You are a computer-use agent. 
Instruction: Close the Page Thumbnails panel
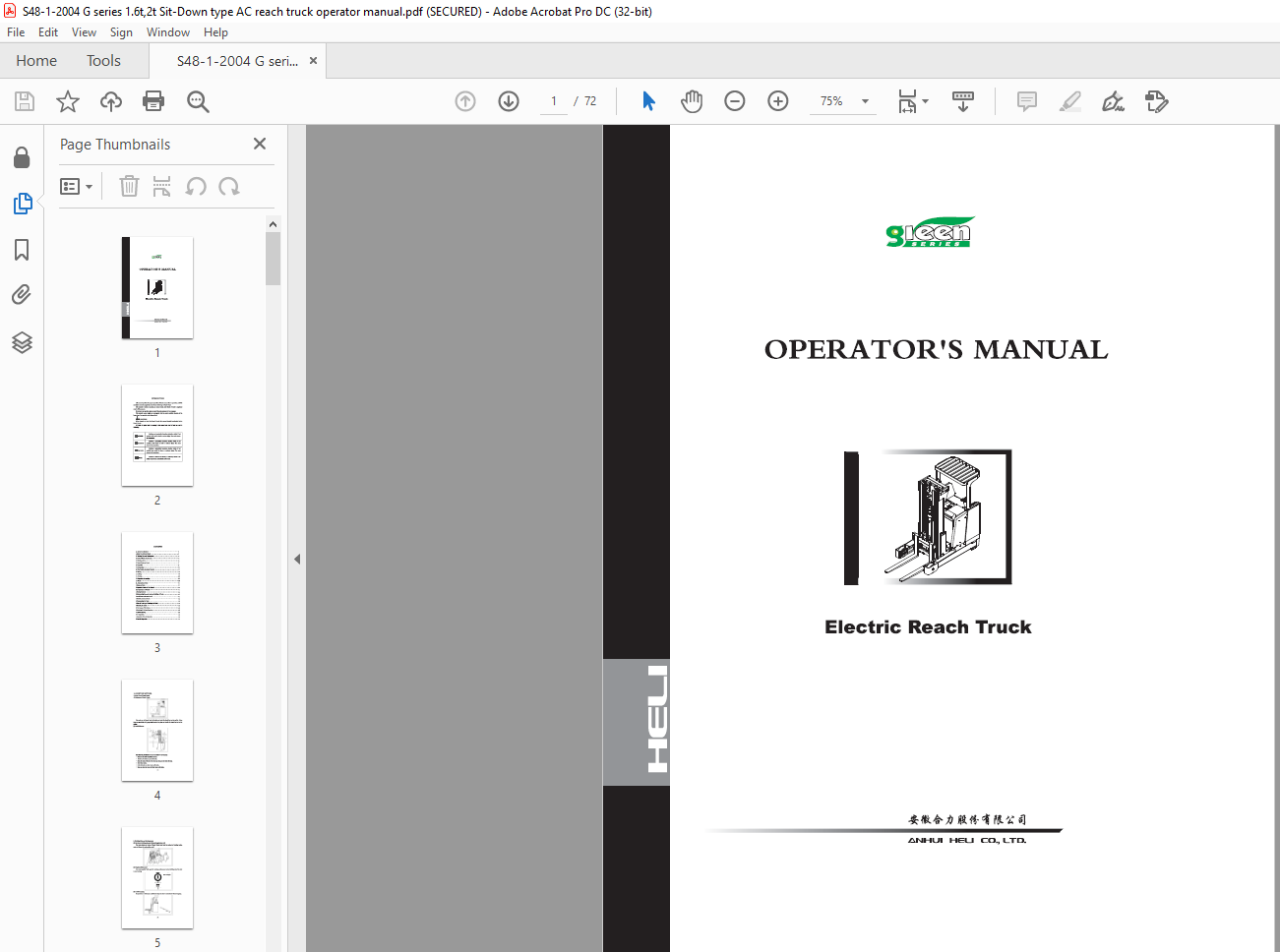[260, 144]
